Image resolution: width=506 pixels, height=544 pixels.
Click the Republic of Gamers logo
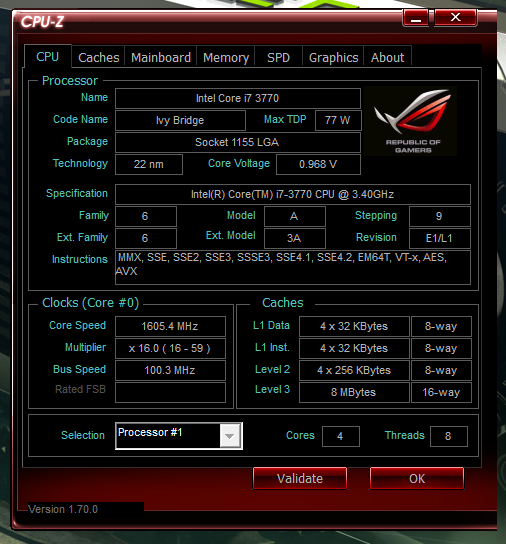(411, 121)
